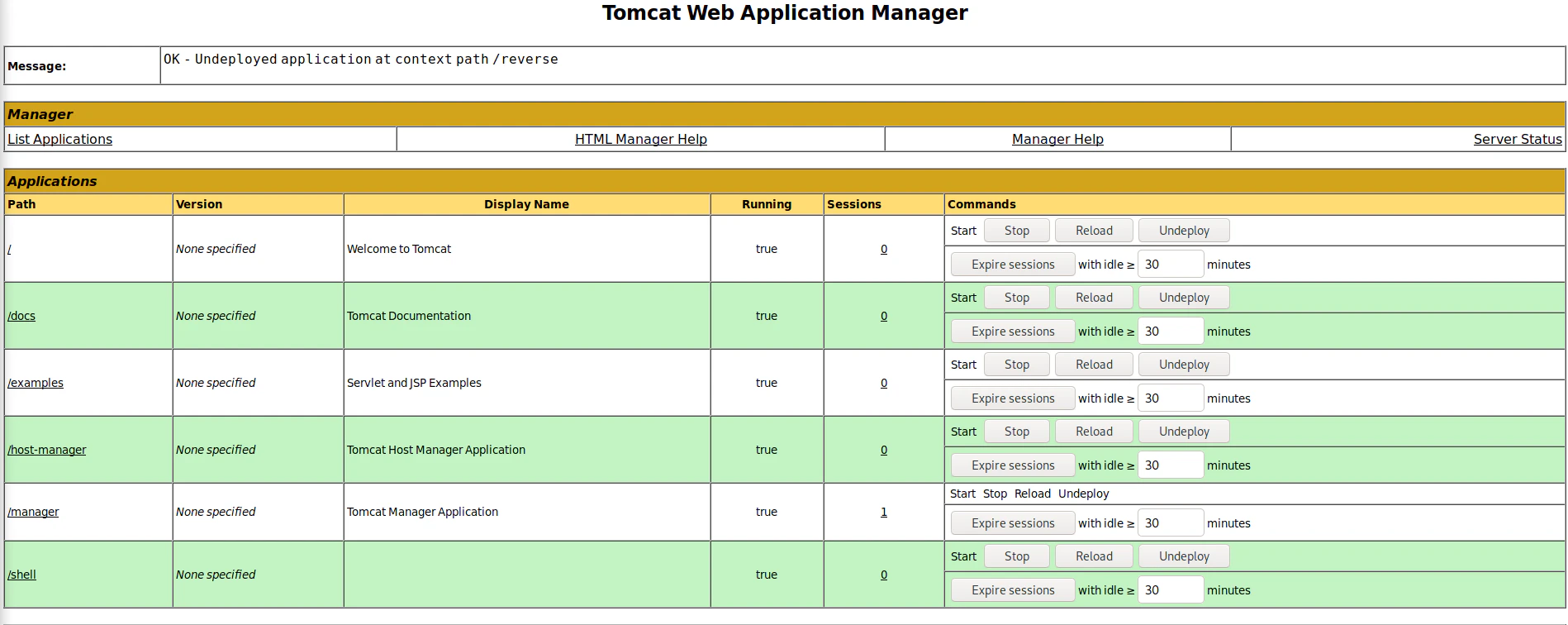Open the /manager path link

pos(33,512)
